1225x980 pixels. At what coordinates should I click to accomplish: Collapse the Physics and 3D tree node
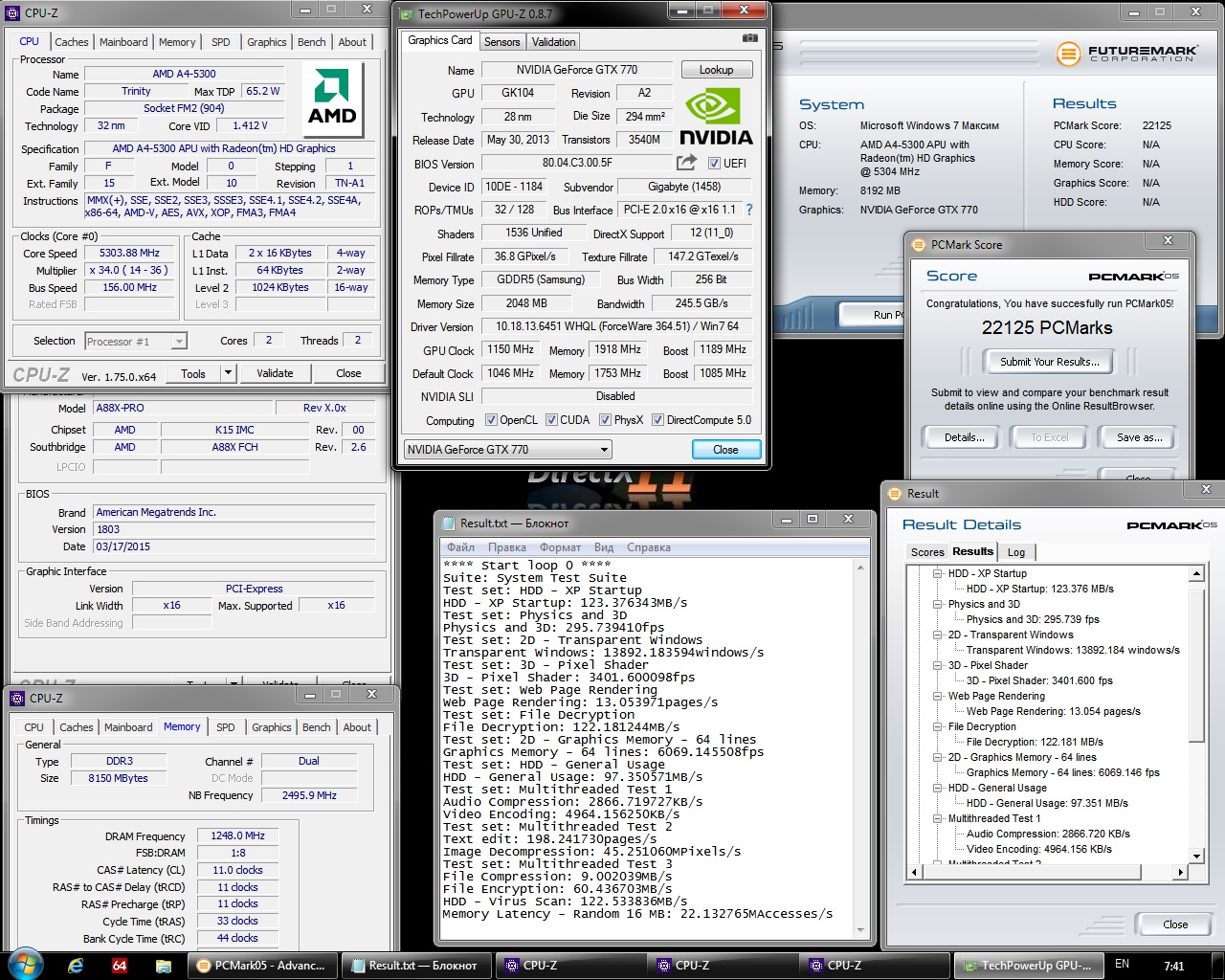tap(938, 605)
